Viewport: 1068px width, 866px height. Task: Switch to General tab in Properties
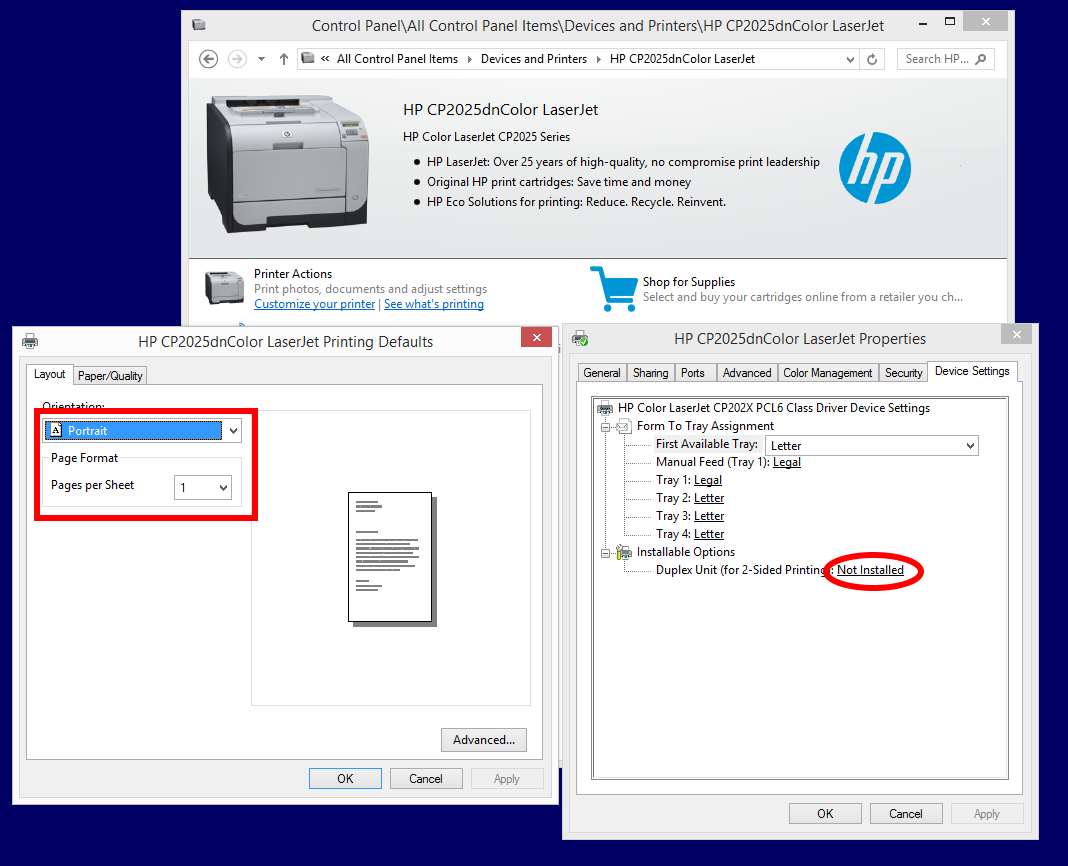602,373
